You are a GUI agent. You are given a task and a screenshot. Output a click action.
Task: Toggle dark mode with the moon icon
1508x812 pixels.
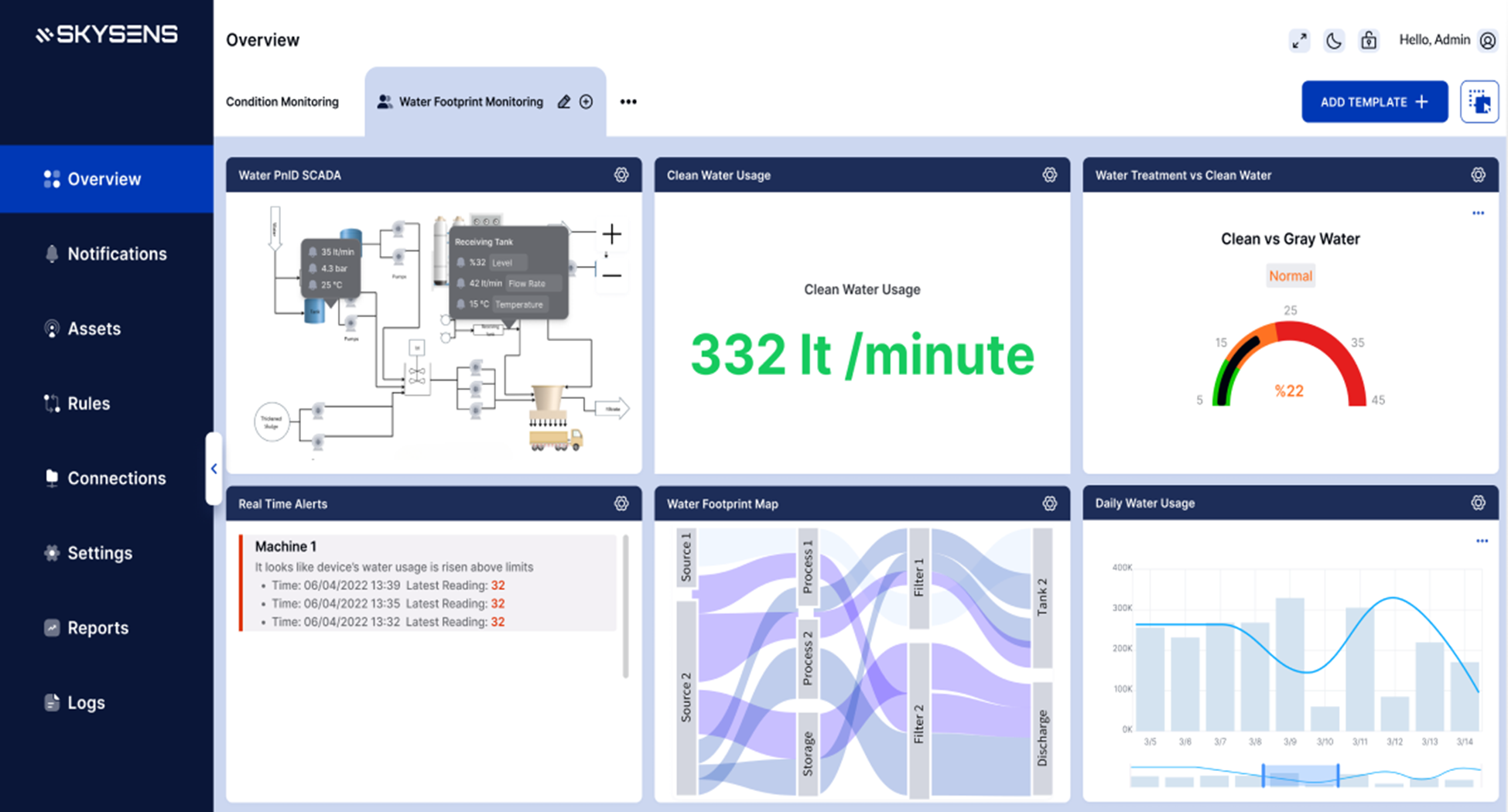1334,41
